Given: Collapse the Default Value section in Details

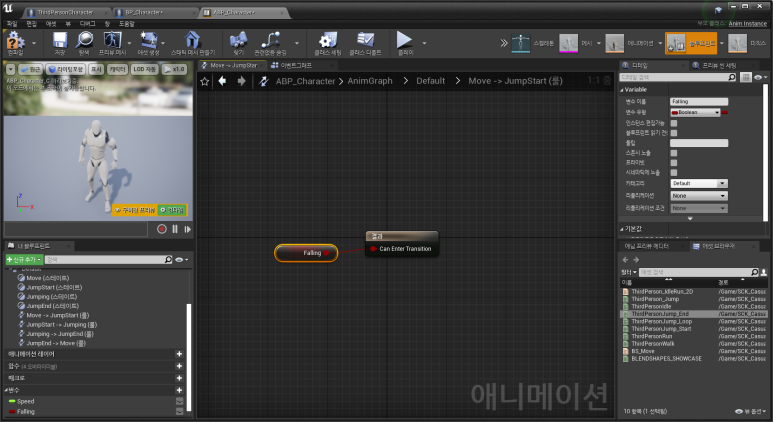Looking at the screenshot, I should click(622, 229).
